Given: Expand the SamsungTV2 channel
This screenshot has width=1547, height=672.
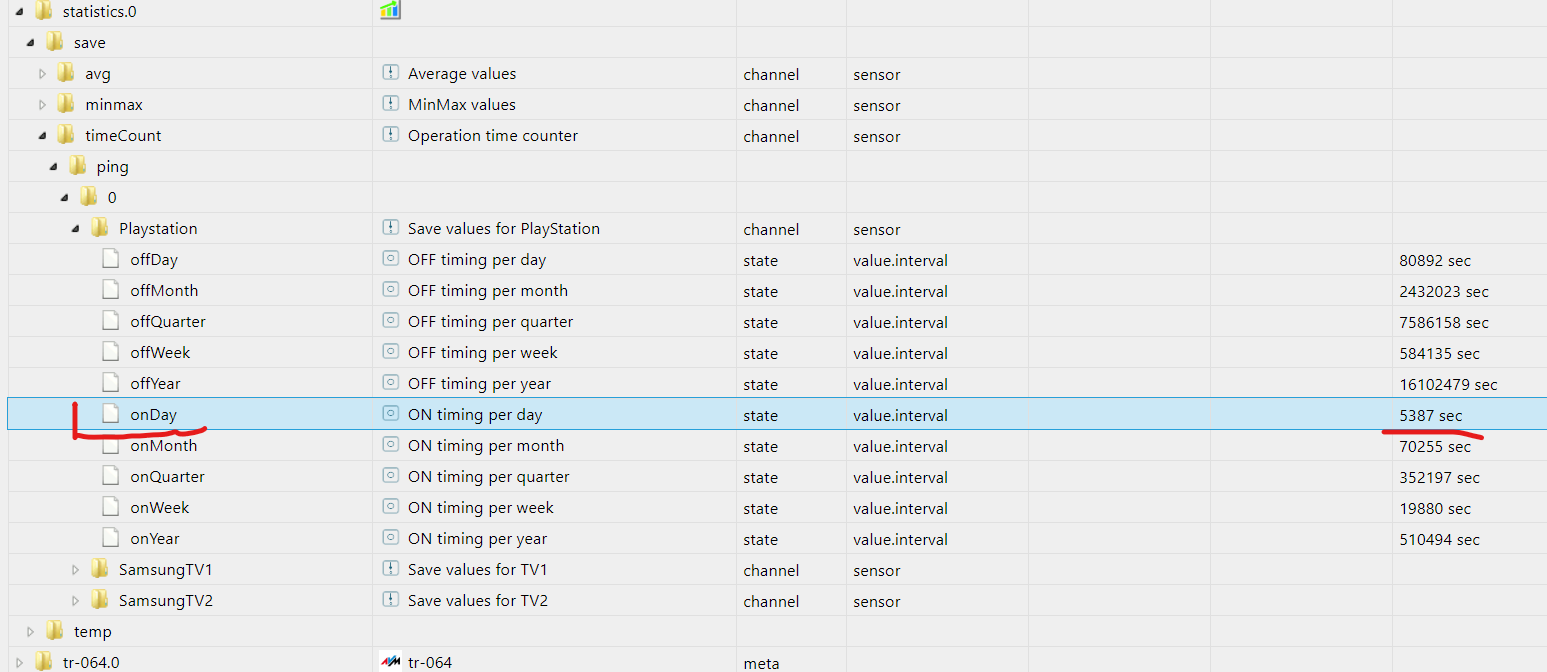Looking at the screenshot, I should pyautogui.click(x=76, y=601).
